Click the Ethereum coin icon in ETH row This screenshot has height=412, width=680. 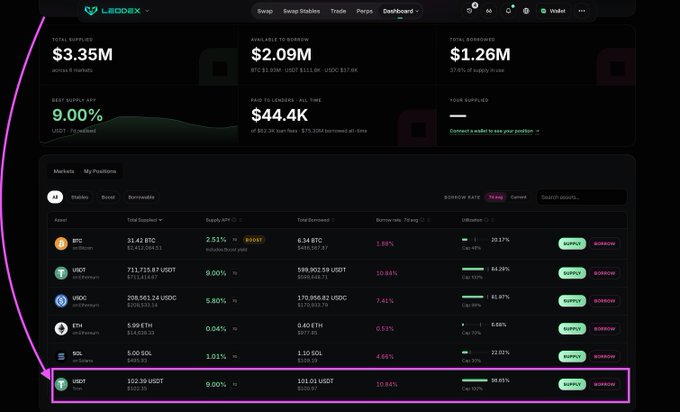click(61, 328)
